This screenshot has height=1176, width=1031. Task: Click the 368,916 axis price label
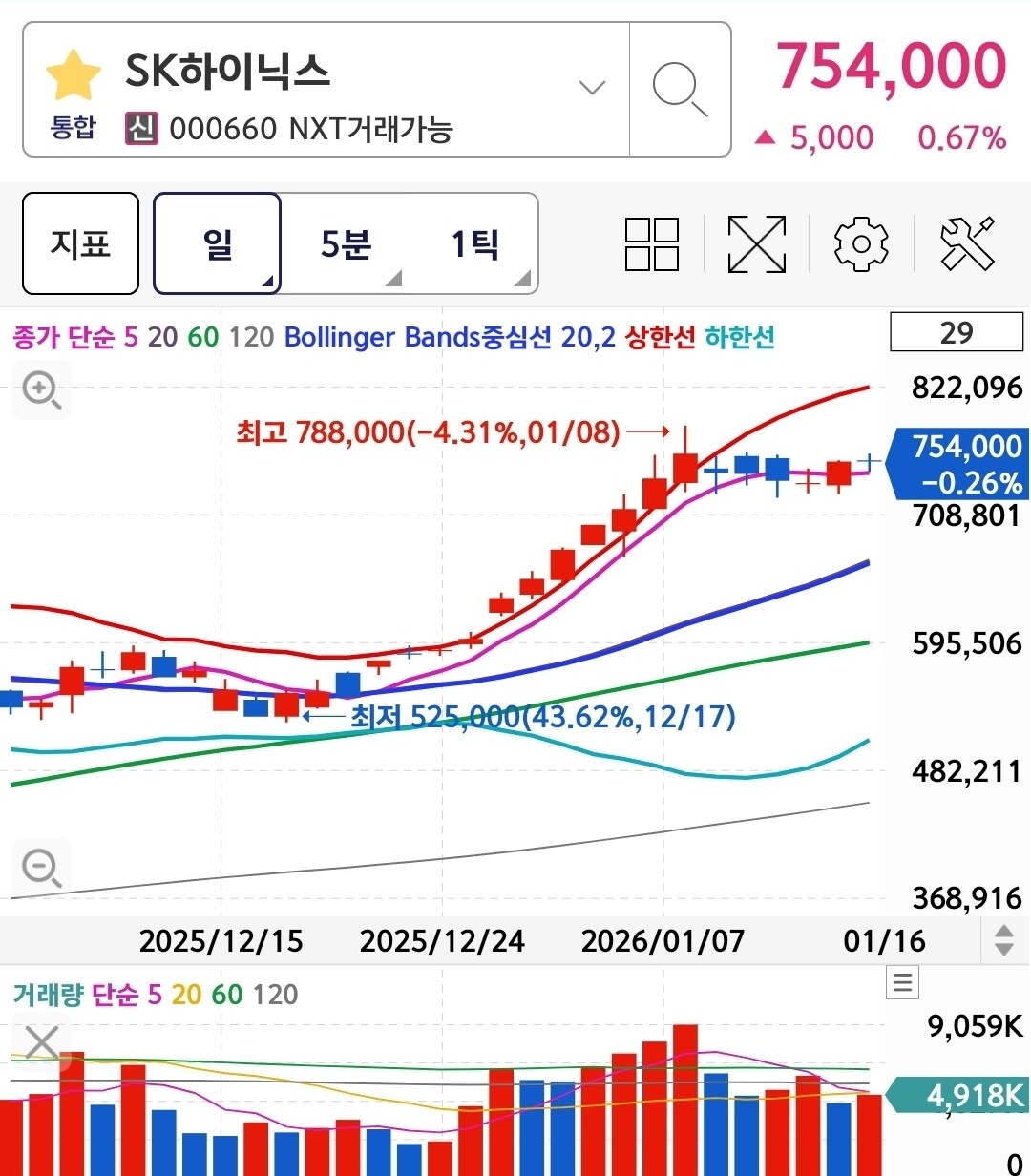pos(967,897)
